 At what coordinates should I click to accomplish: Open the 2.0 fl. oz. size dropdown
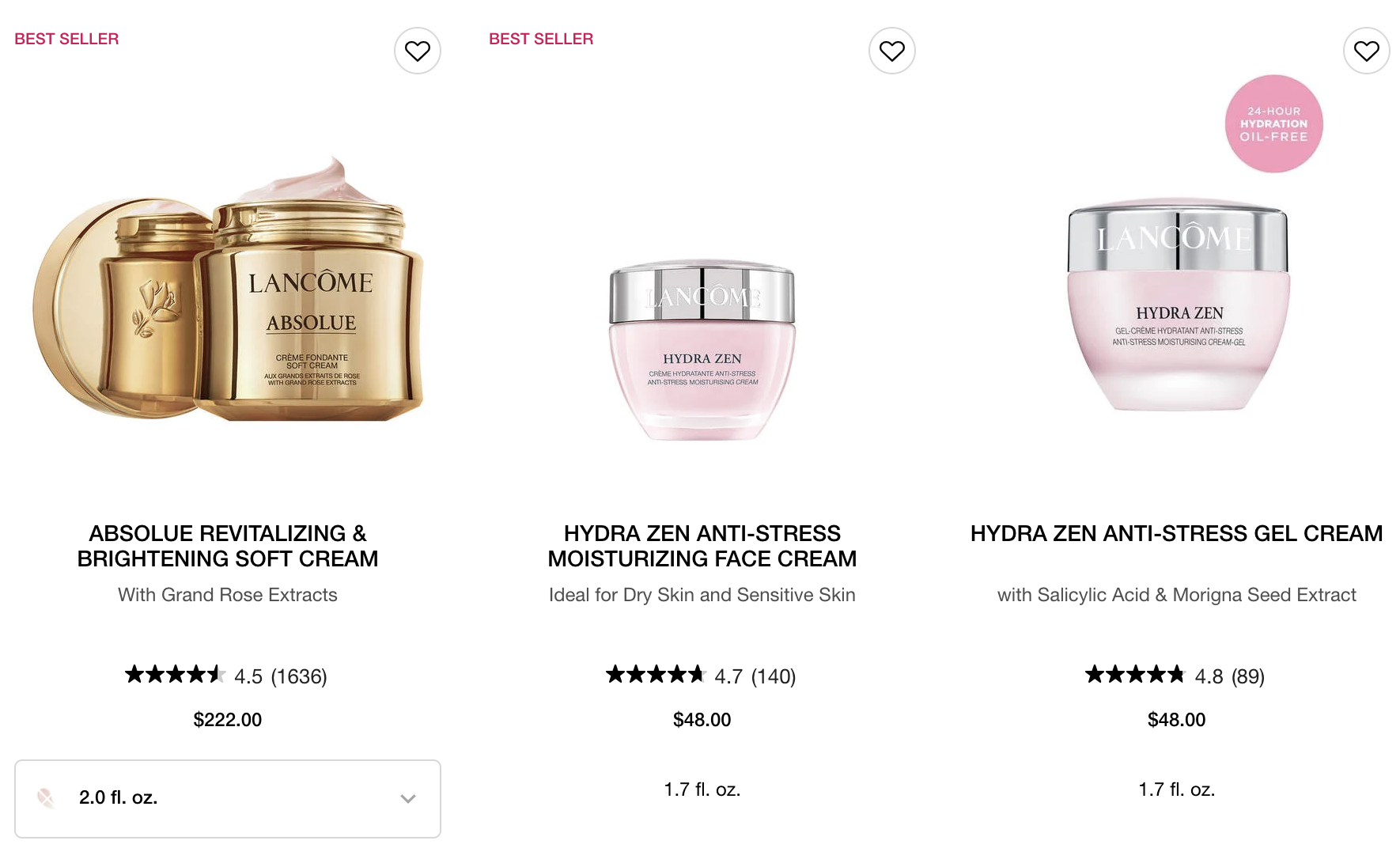pyautogui.click(x=228, y=798)
